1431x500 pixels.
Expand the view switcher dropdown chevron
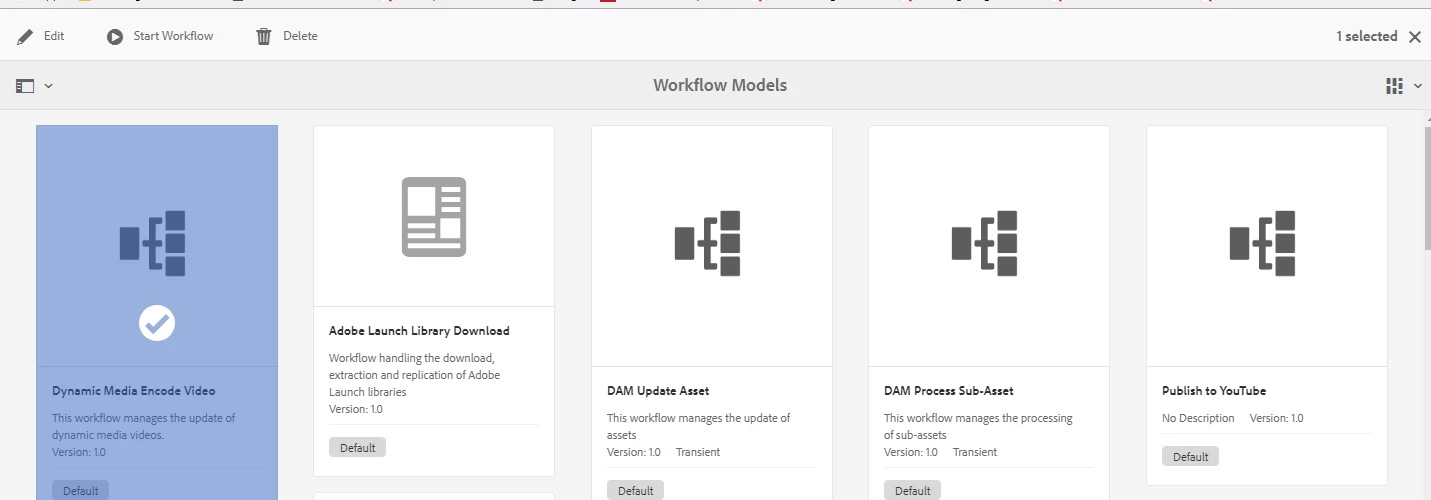[x=1418, y=86]
